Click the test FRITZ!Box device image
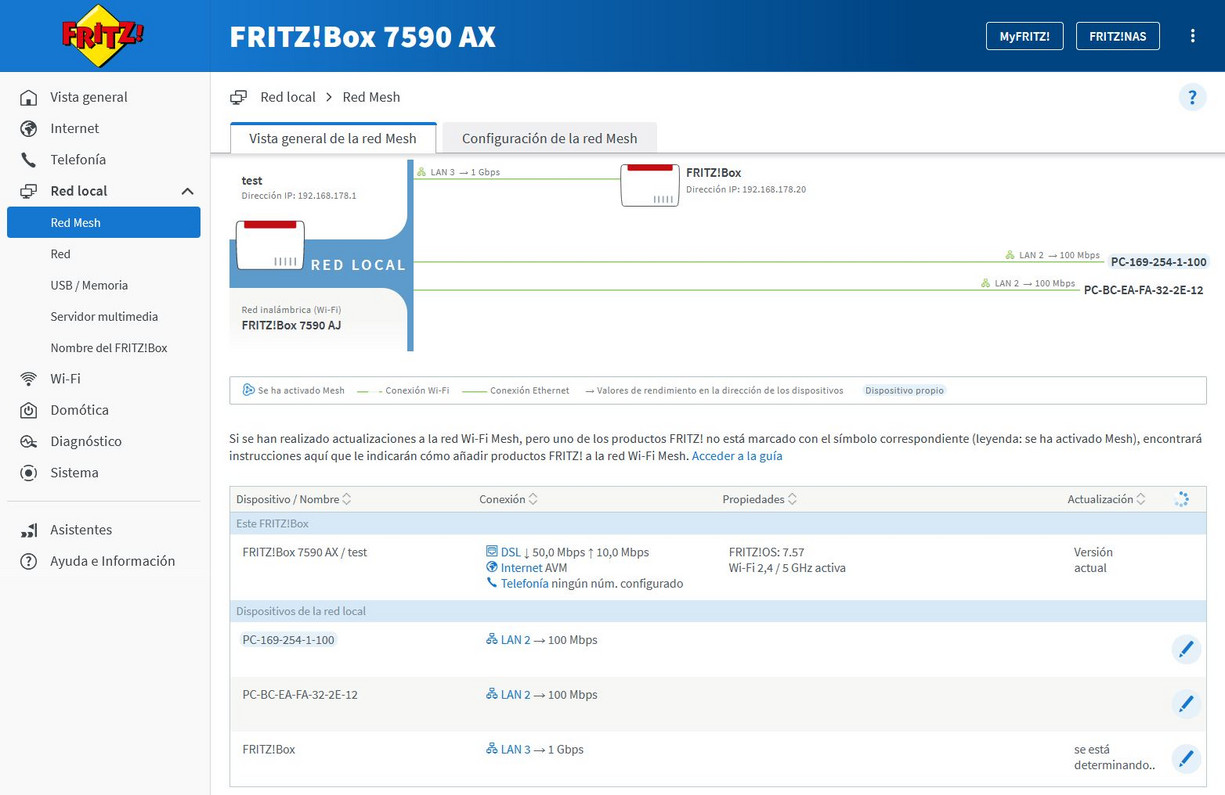This screenshot has height=795, width=1225. pos(270,245)
